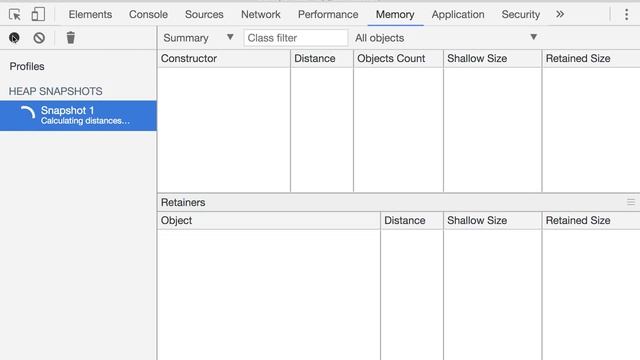640x360 pixels.
Task: Sort by the Constructor column header
Action: coord(224,58)
